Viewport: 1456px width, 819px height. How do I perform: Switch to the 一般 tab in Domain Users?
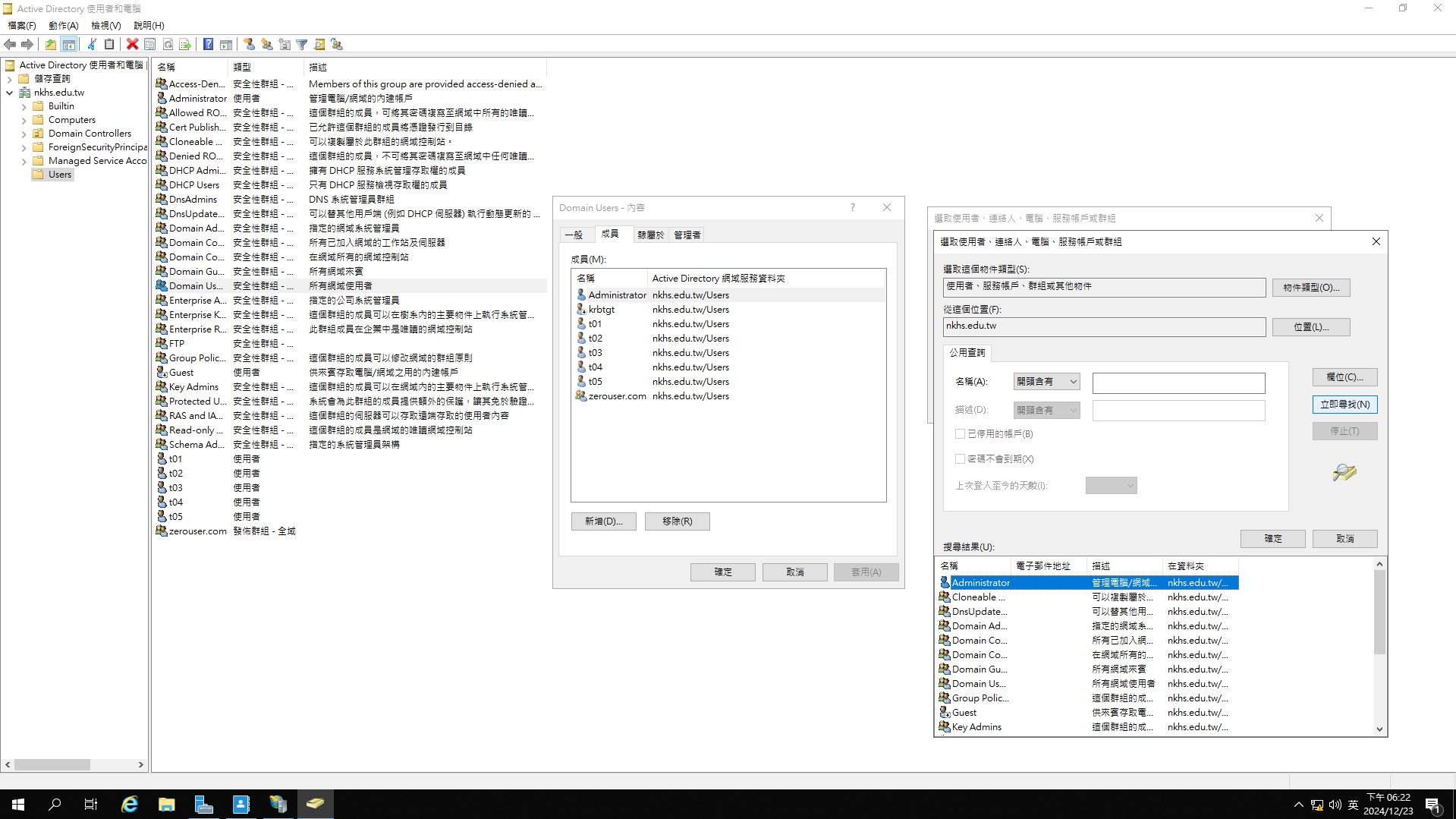click(574, 235)
